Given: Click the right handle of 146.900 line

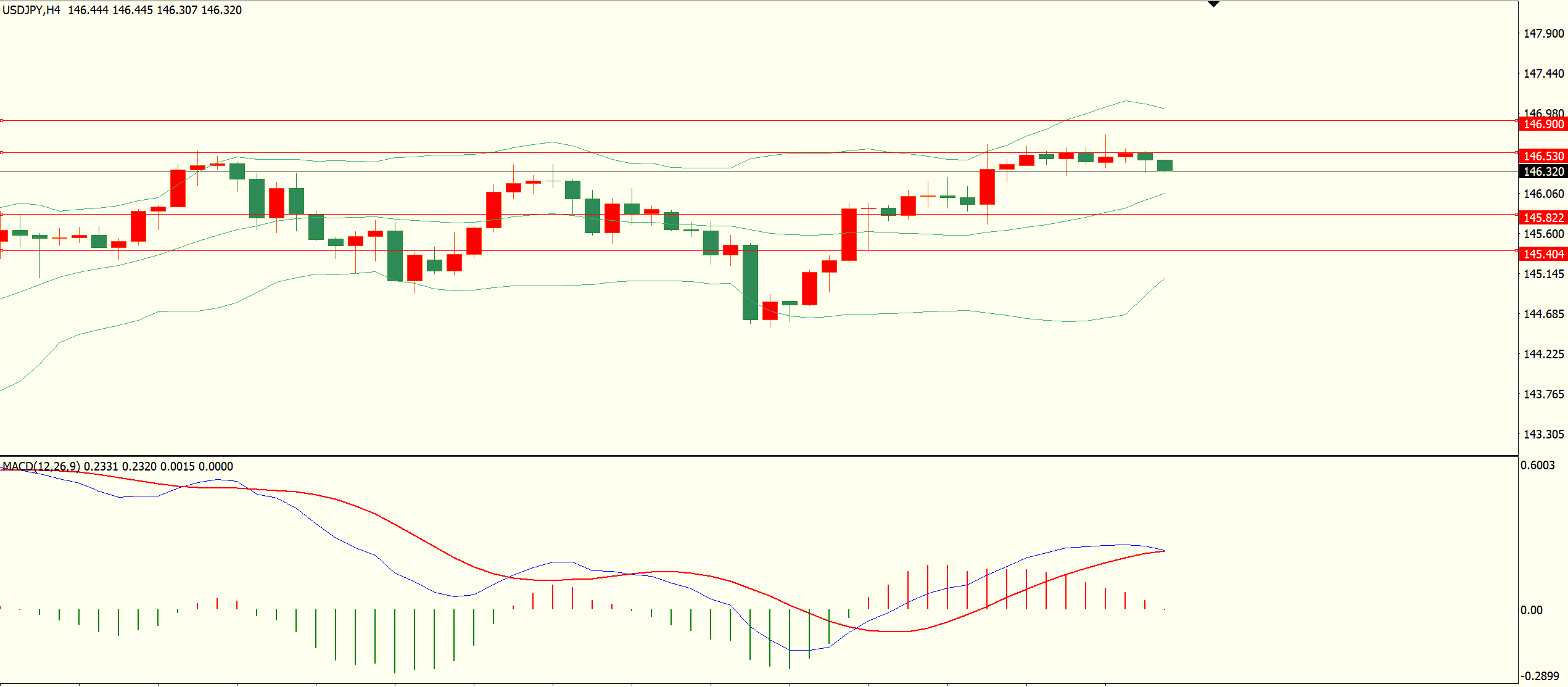Looking at the screenshot, I should [x=1516, y=120].
